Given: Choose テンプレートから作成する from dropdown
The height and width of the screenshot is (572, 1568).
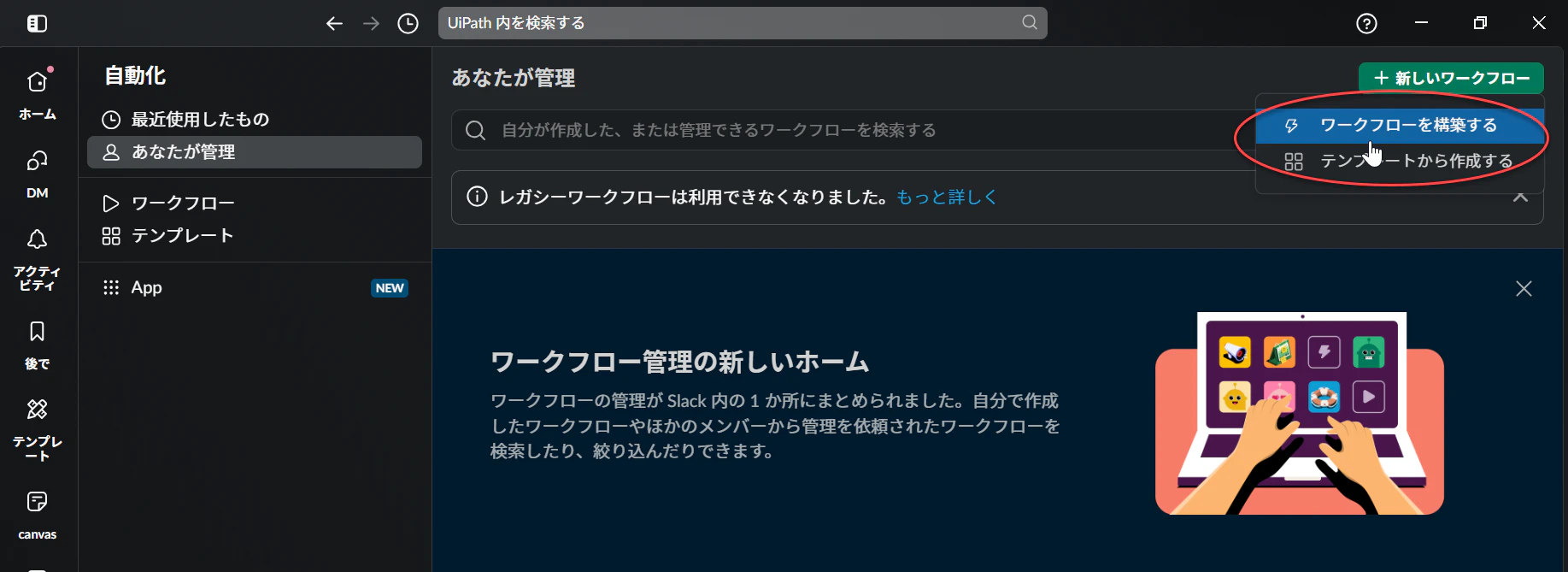Looking at the screenshot, I should coord(1400,161).
